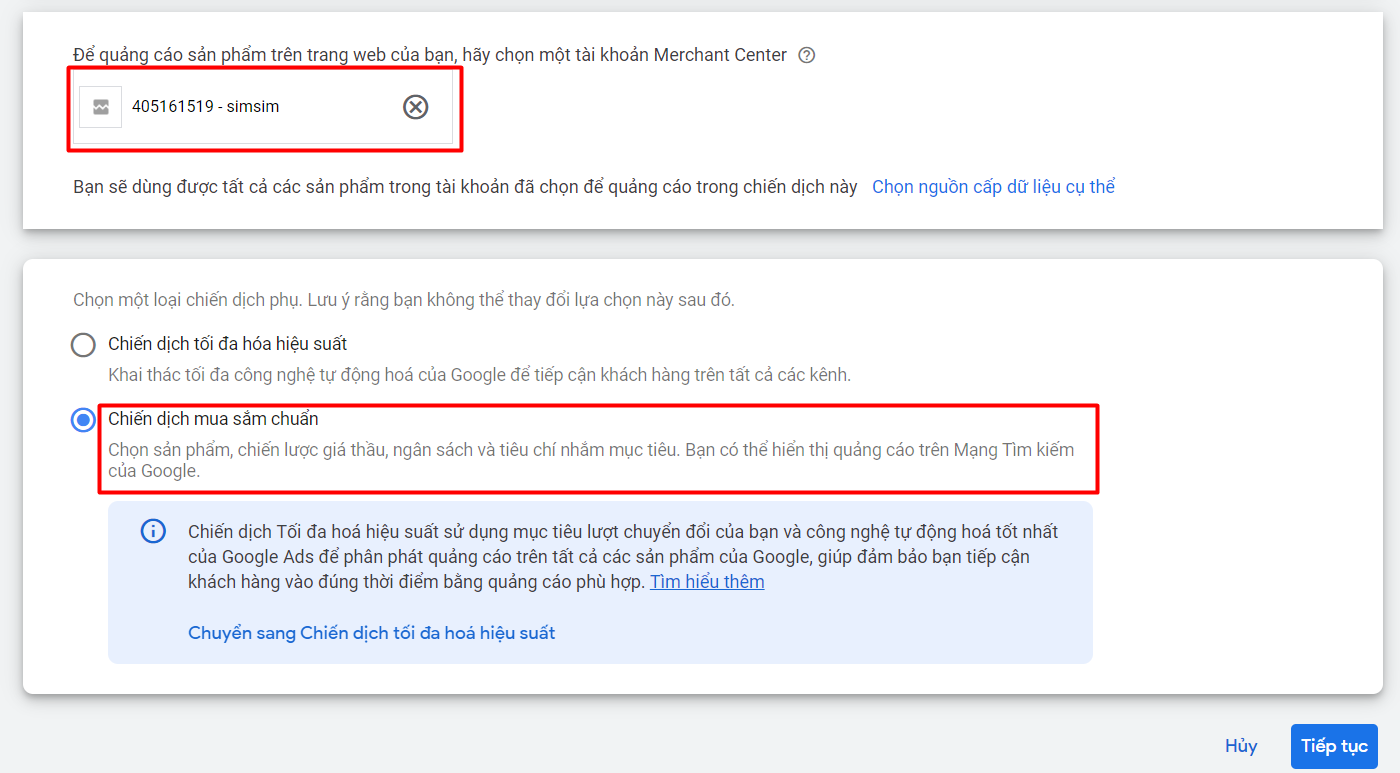
Task: Click Chuyển sang Chiến dịch tối đa hoá hiệu suất
Action: pyautogui.click(x=372, y=633)
